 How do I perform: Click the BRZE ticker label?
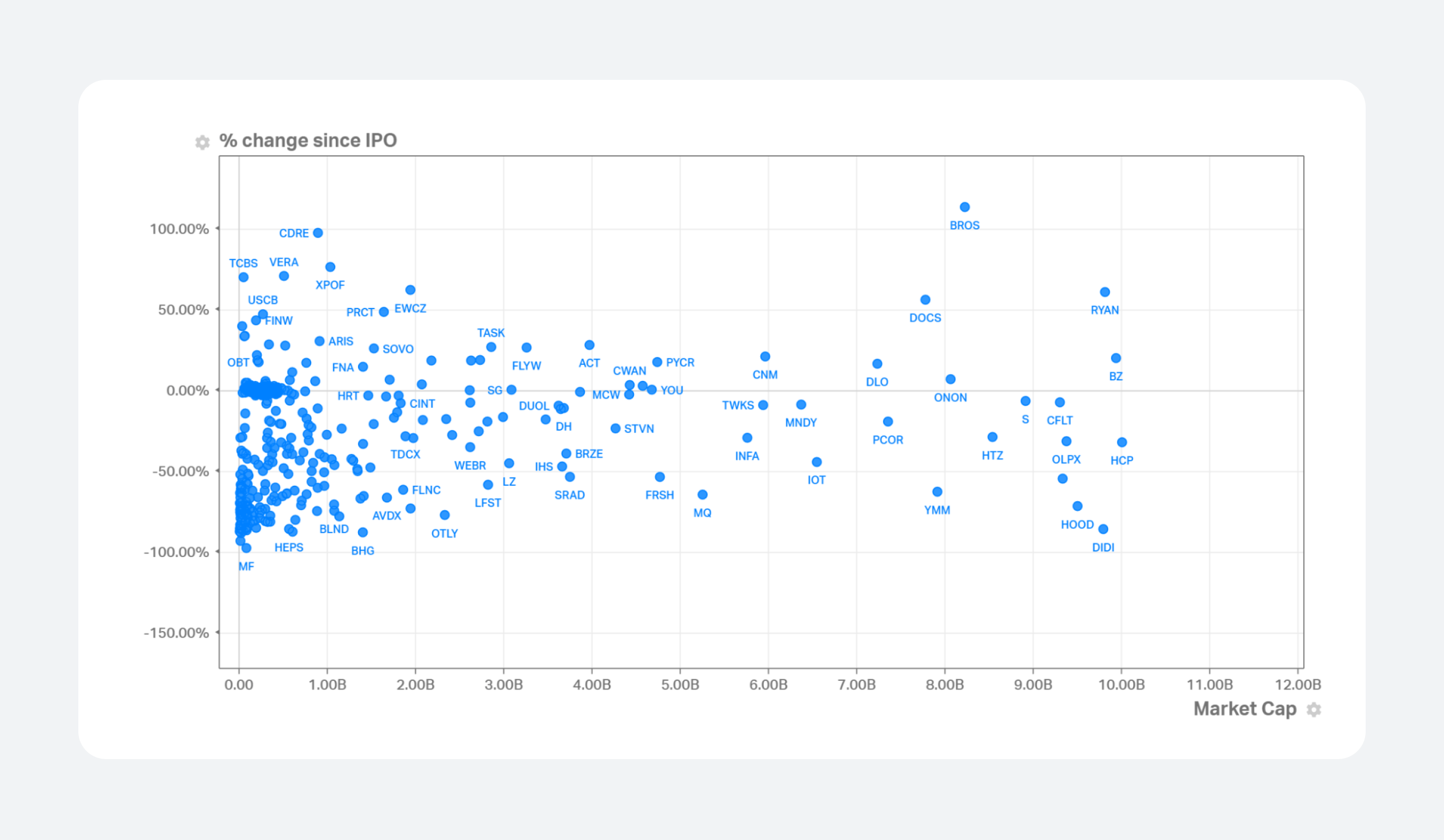point(588,454)
